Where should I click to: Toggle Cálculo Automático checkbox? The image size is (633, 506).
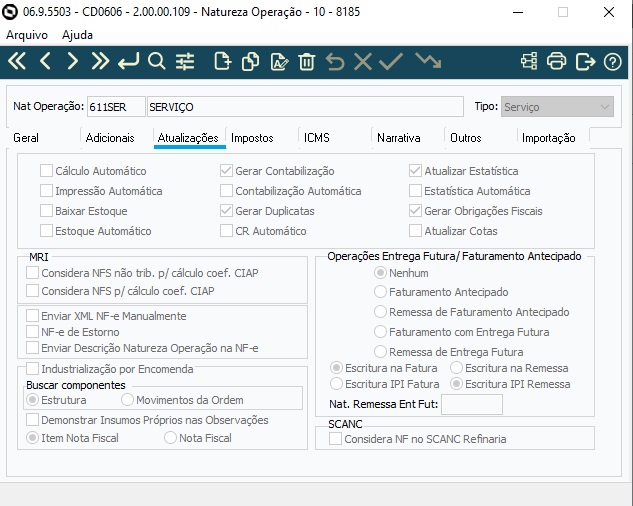click(x=46, y=171)
